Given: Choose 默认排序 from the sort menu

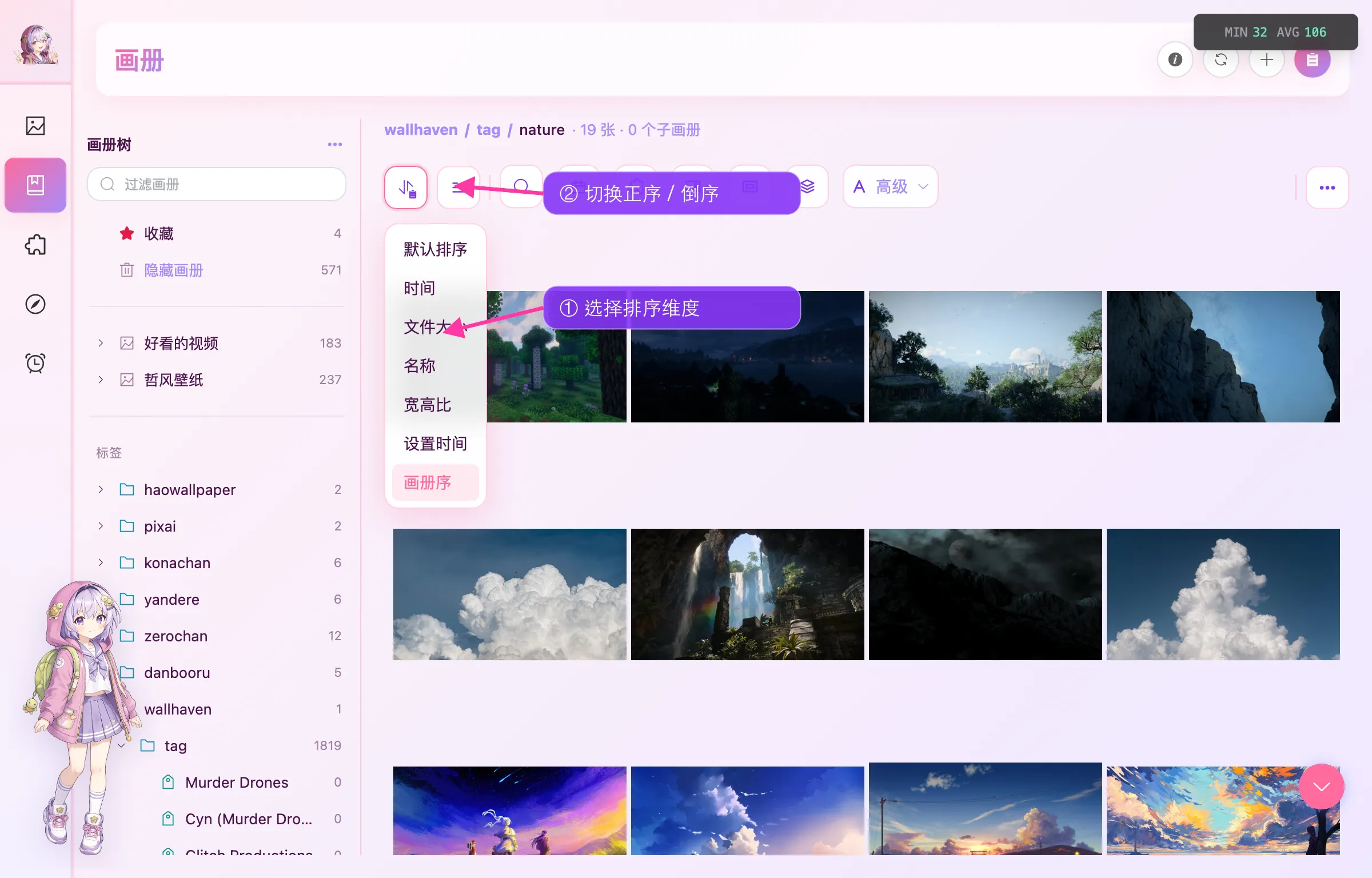Looking at the screenshot, I should click(436, 249).
